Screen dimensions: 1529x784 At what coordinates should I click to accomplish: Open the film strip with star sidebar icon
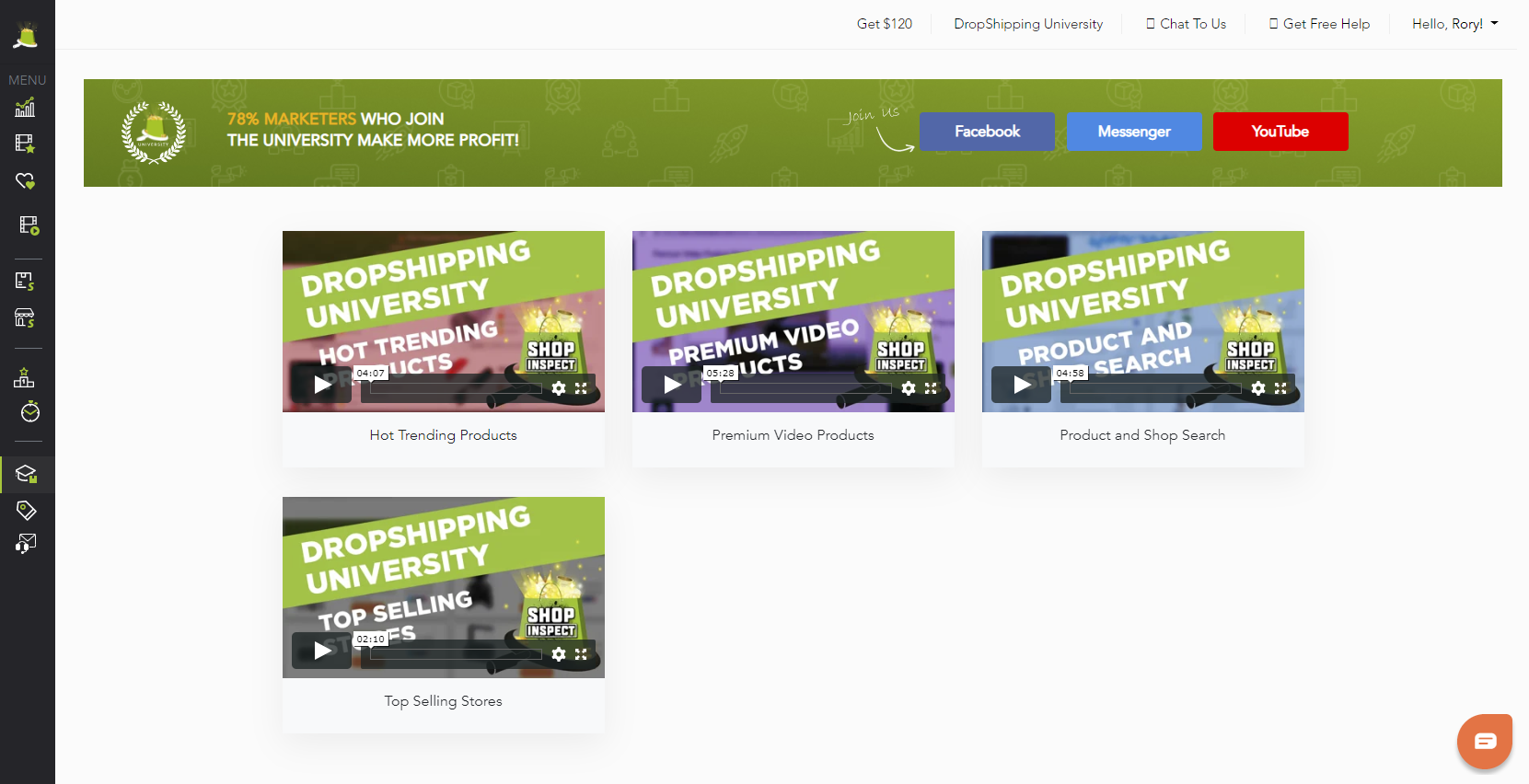pos(26,144)
